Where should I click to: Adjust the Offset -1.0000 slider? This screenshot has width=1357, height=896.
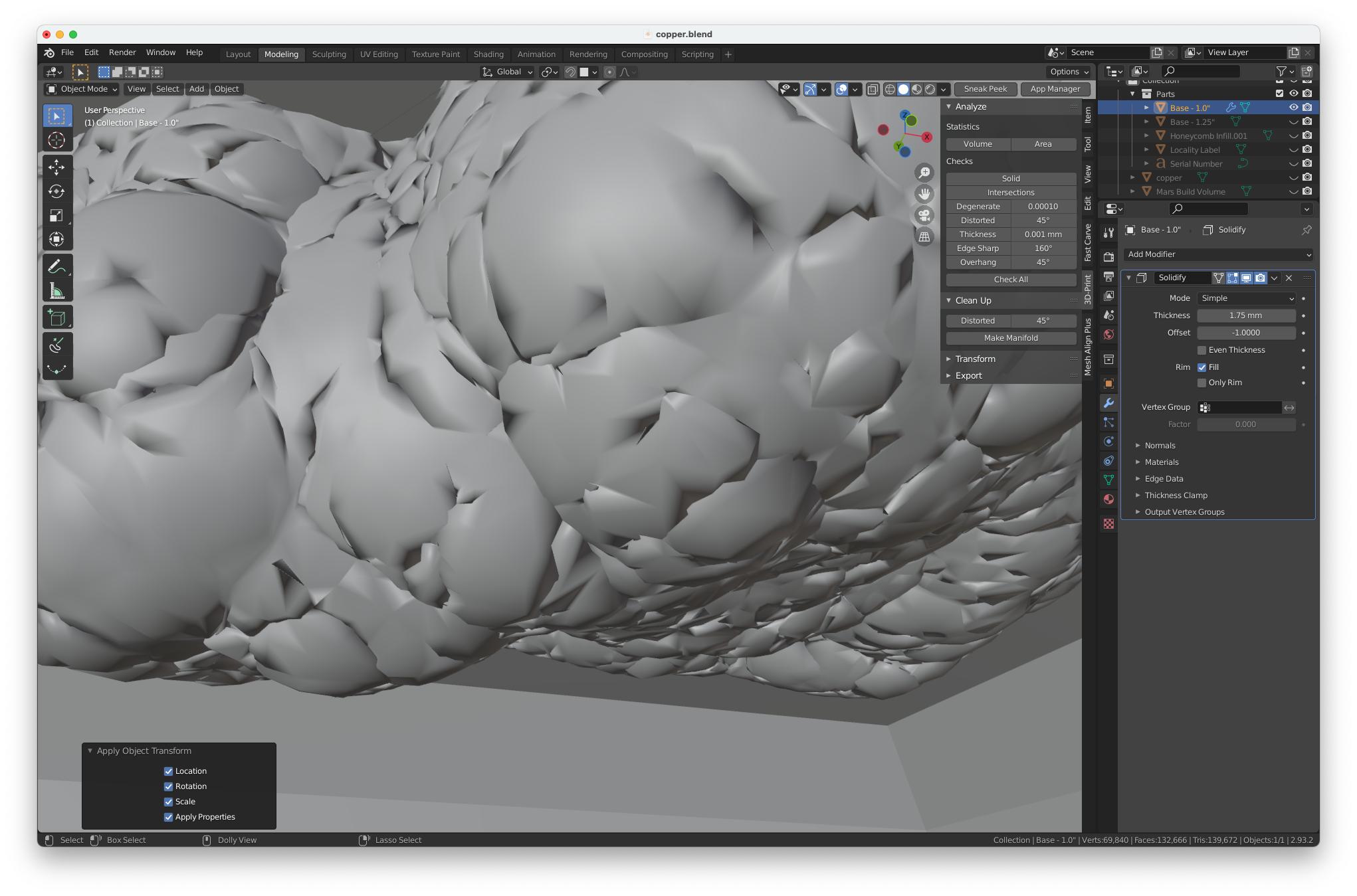pyautogui.click(x=1246, y=333)
